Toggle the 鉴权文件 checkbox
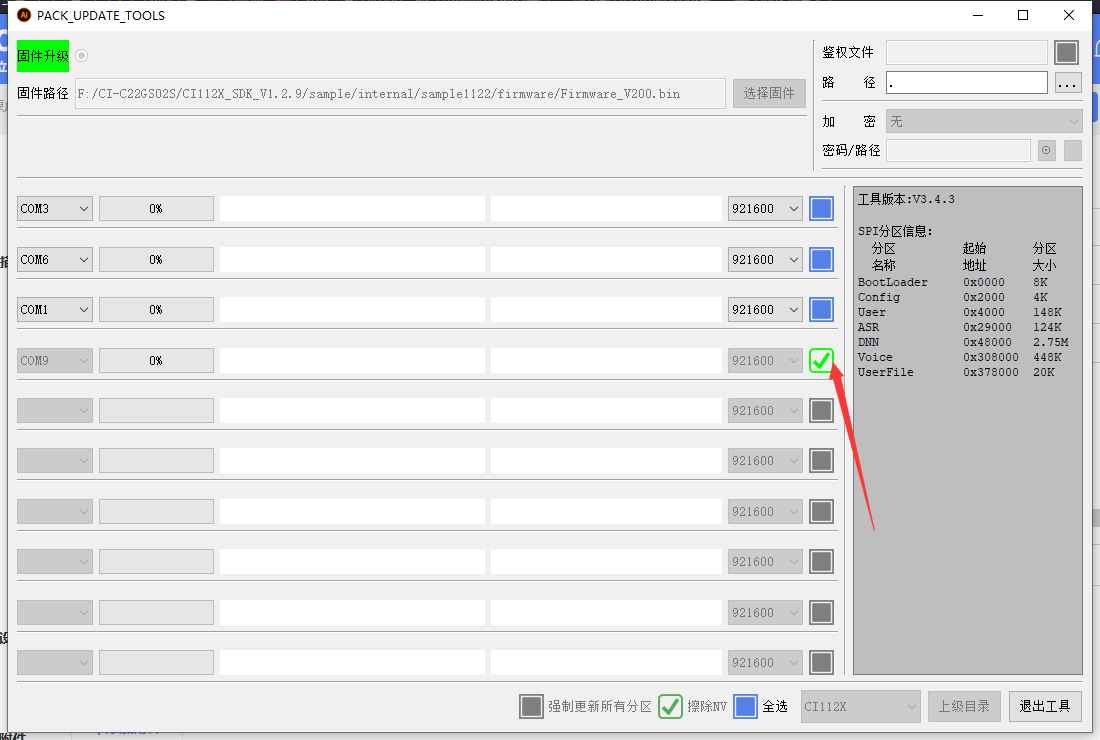The height and width of the screenshot is (740, 1100). pos(1066,53)
